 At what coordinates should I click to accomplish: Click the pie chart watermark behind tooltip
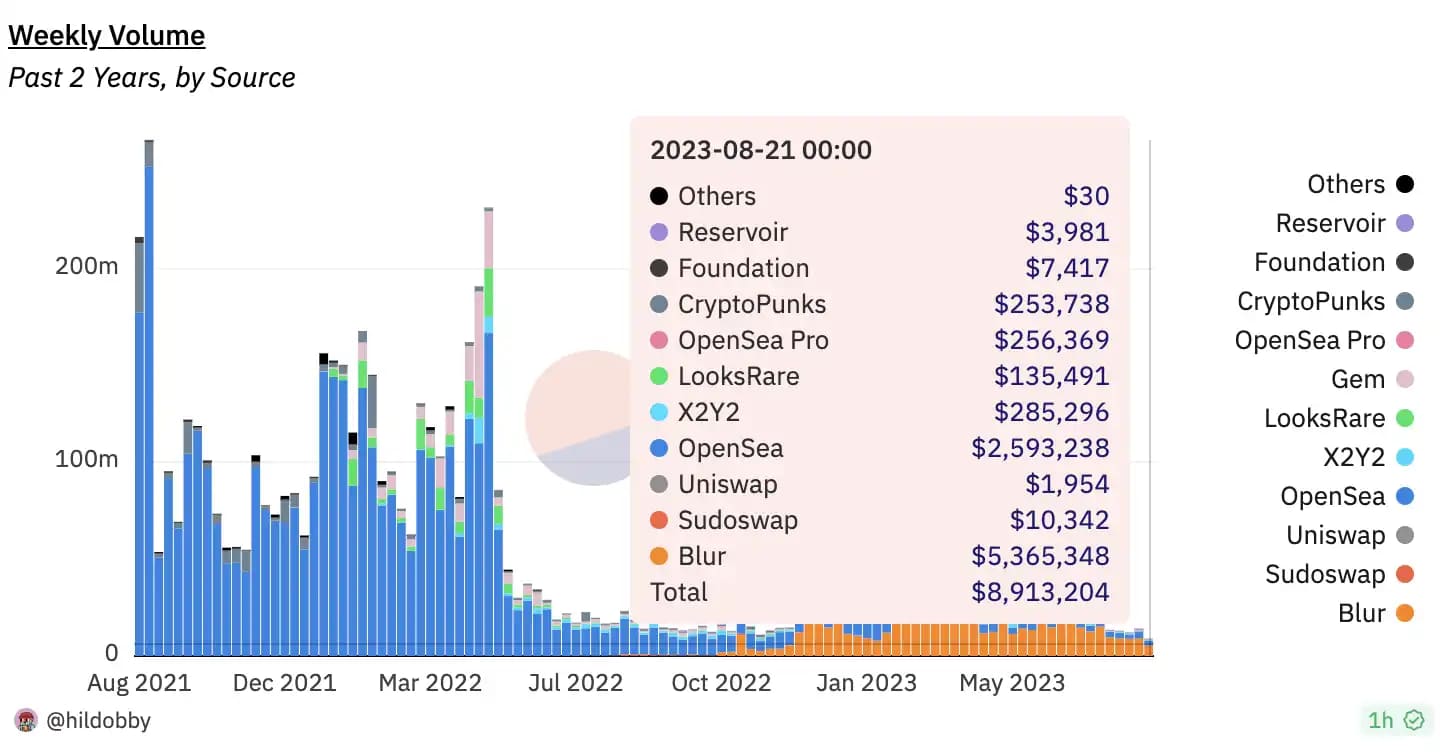point(580,417)
